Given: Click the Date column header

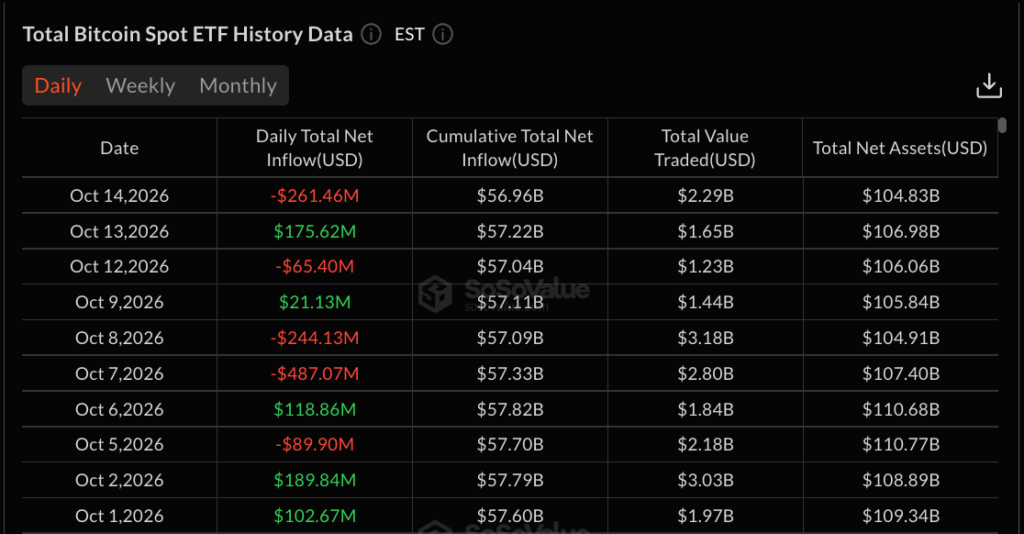Looking at the screenshot, I should point(120,148).
